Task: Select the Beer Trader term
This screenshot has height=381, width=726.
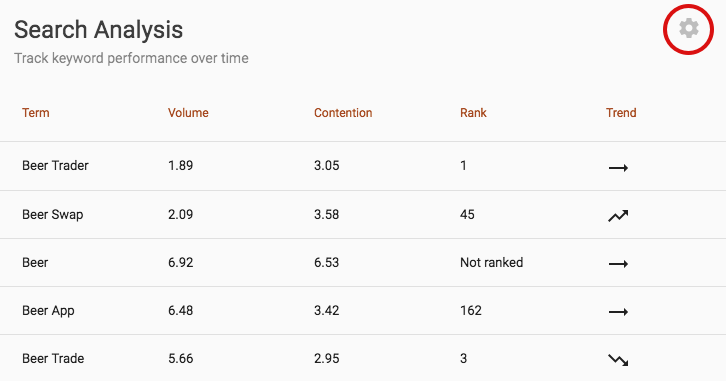Action: pyautogui.click(x=55, y=166)
